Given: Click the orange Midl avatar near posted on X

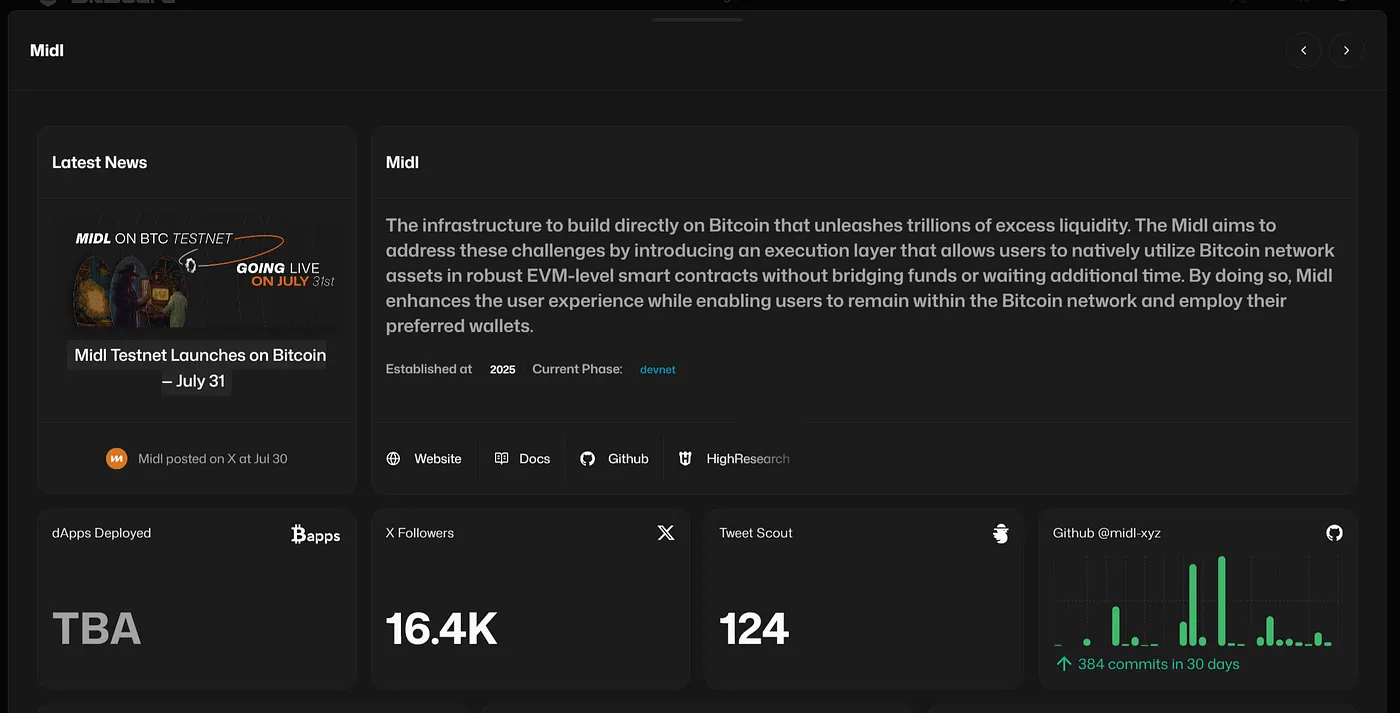Looking at the screenshot, I should pyautogui.click(x=117, y=459).
